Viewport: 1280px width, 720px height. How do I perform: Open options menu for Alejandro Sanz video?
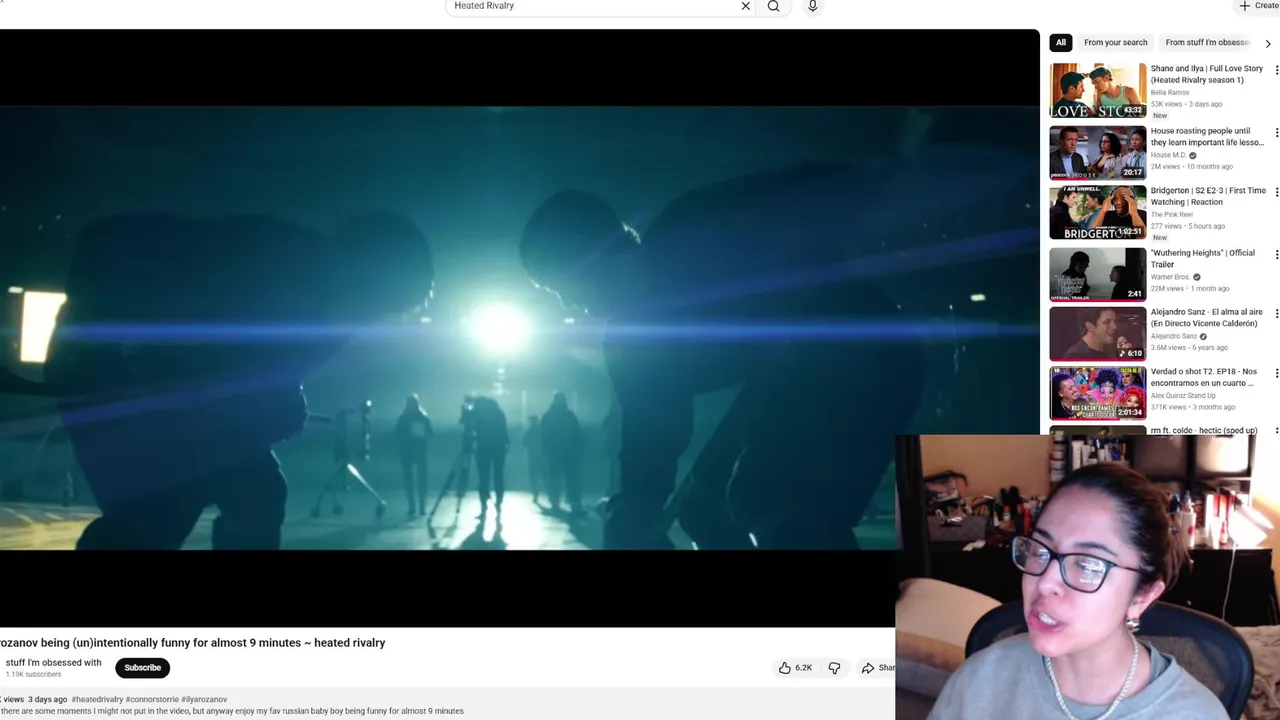[1276, 313]
